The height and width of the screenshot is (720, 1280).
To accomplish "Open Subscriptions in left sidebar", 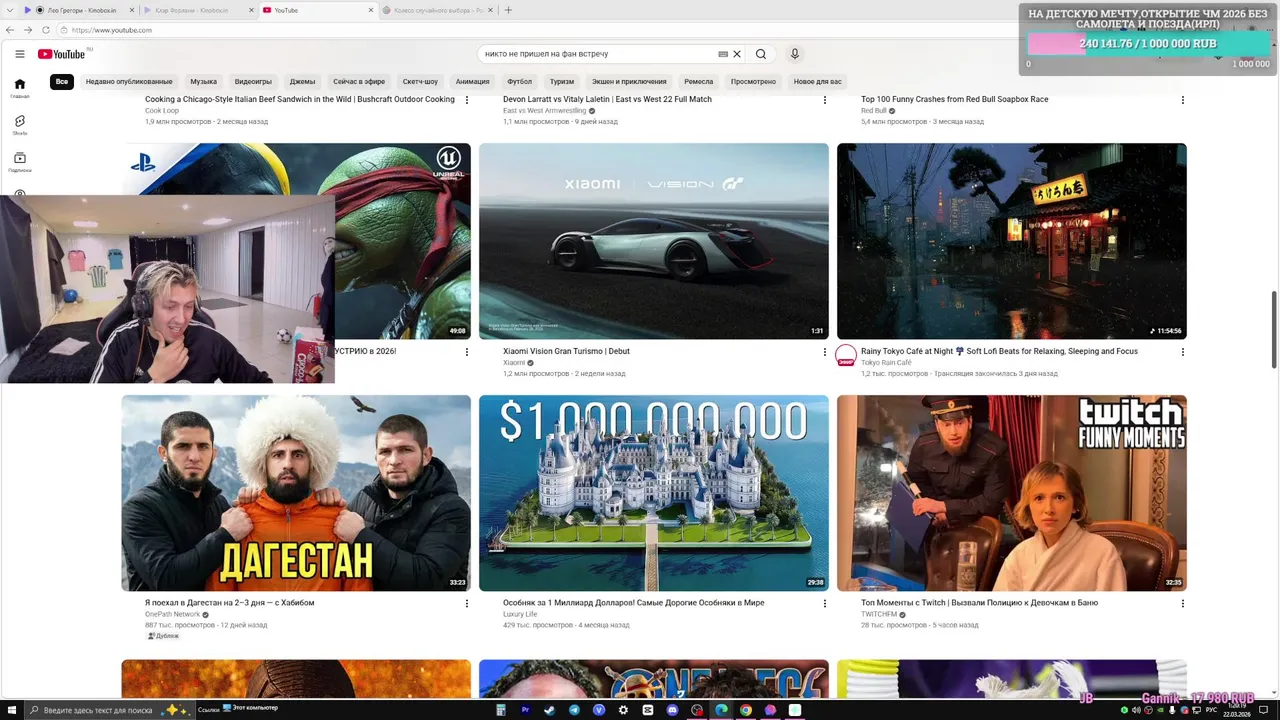I will point(19,162).
